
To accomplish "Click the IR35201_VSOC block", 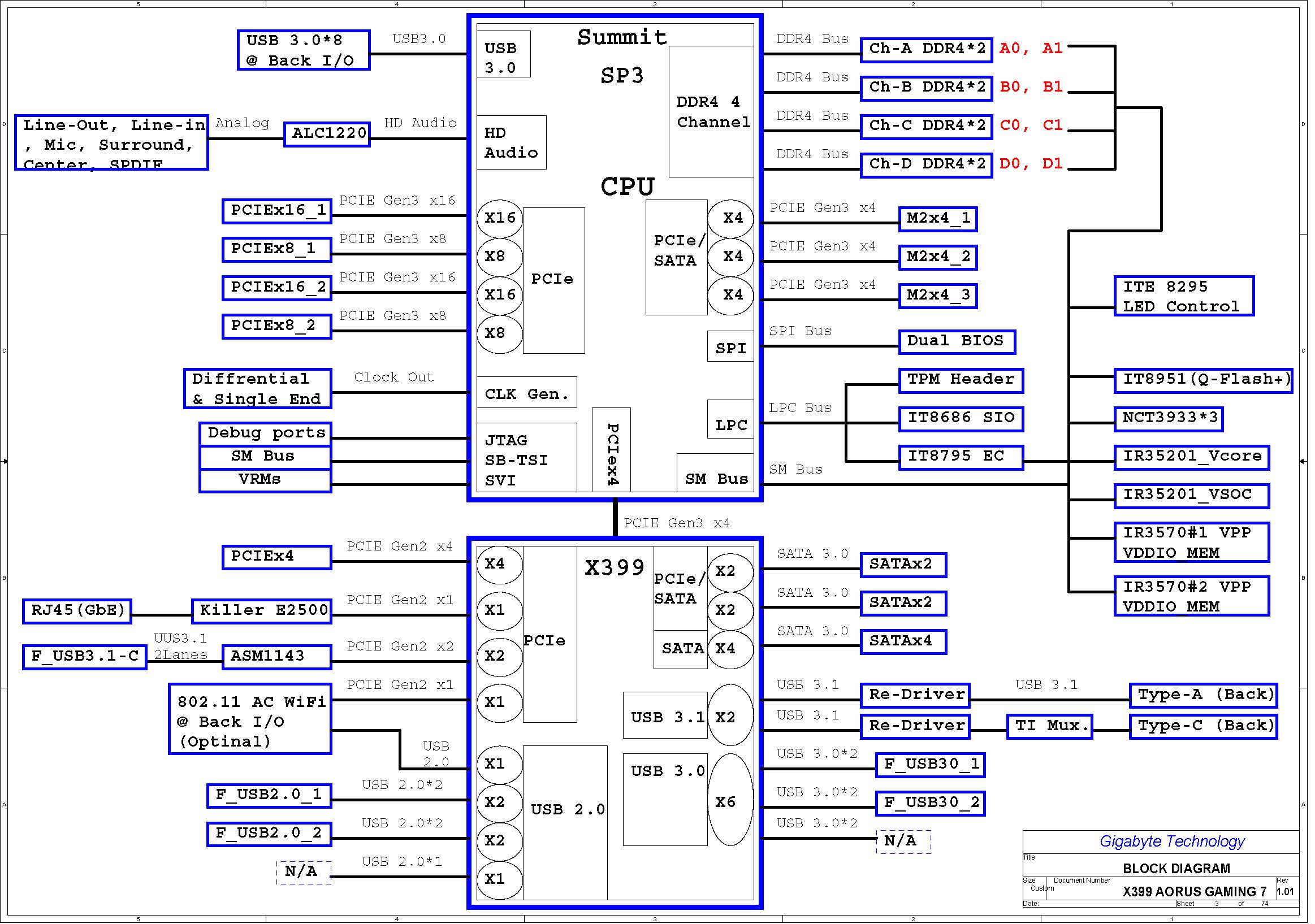I will pyautogui.click(x=1192, y=496).
